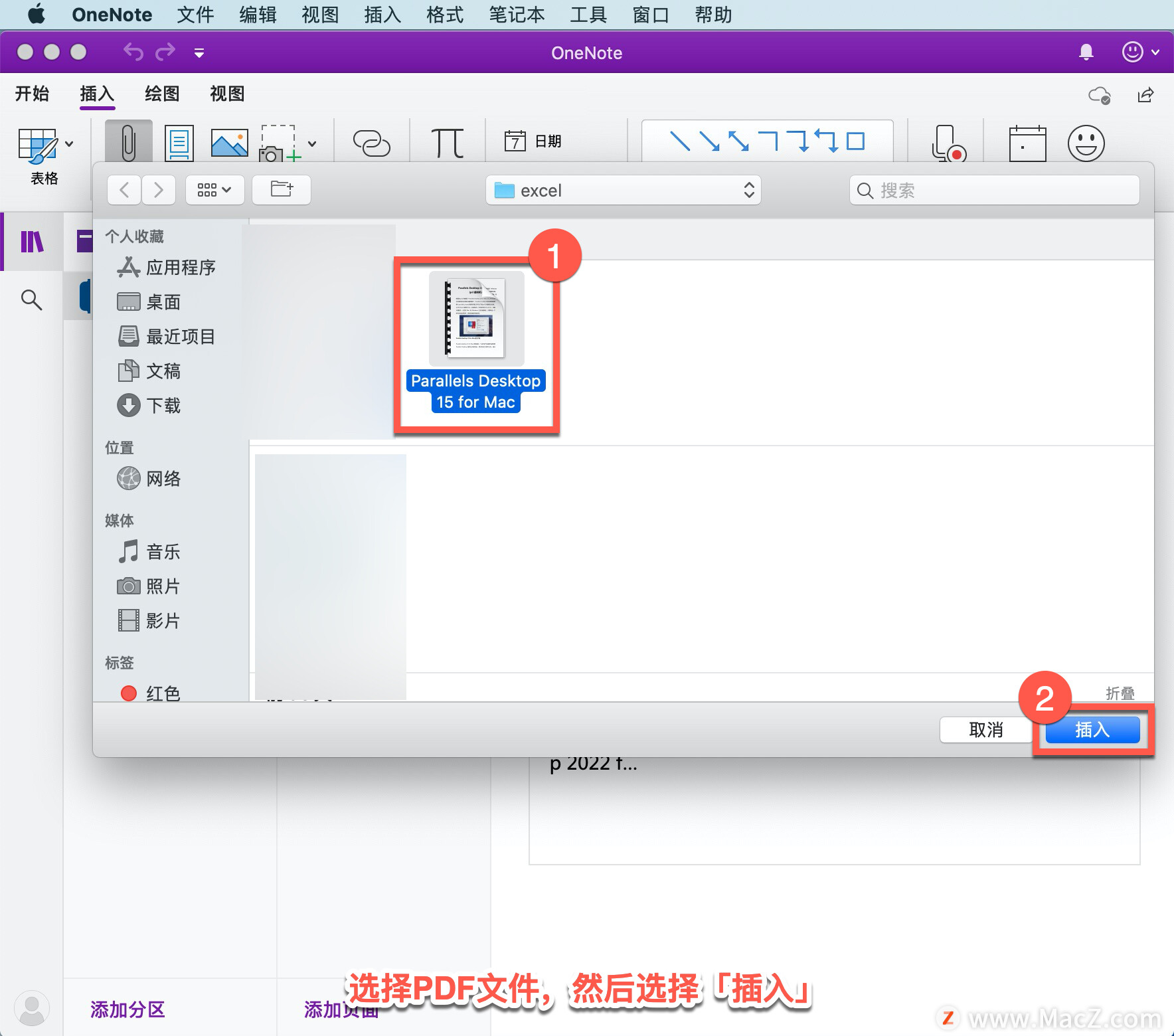Open the 帮助 menu
1174x1036 pixels.
click(x=713, y=15)
